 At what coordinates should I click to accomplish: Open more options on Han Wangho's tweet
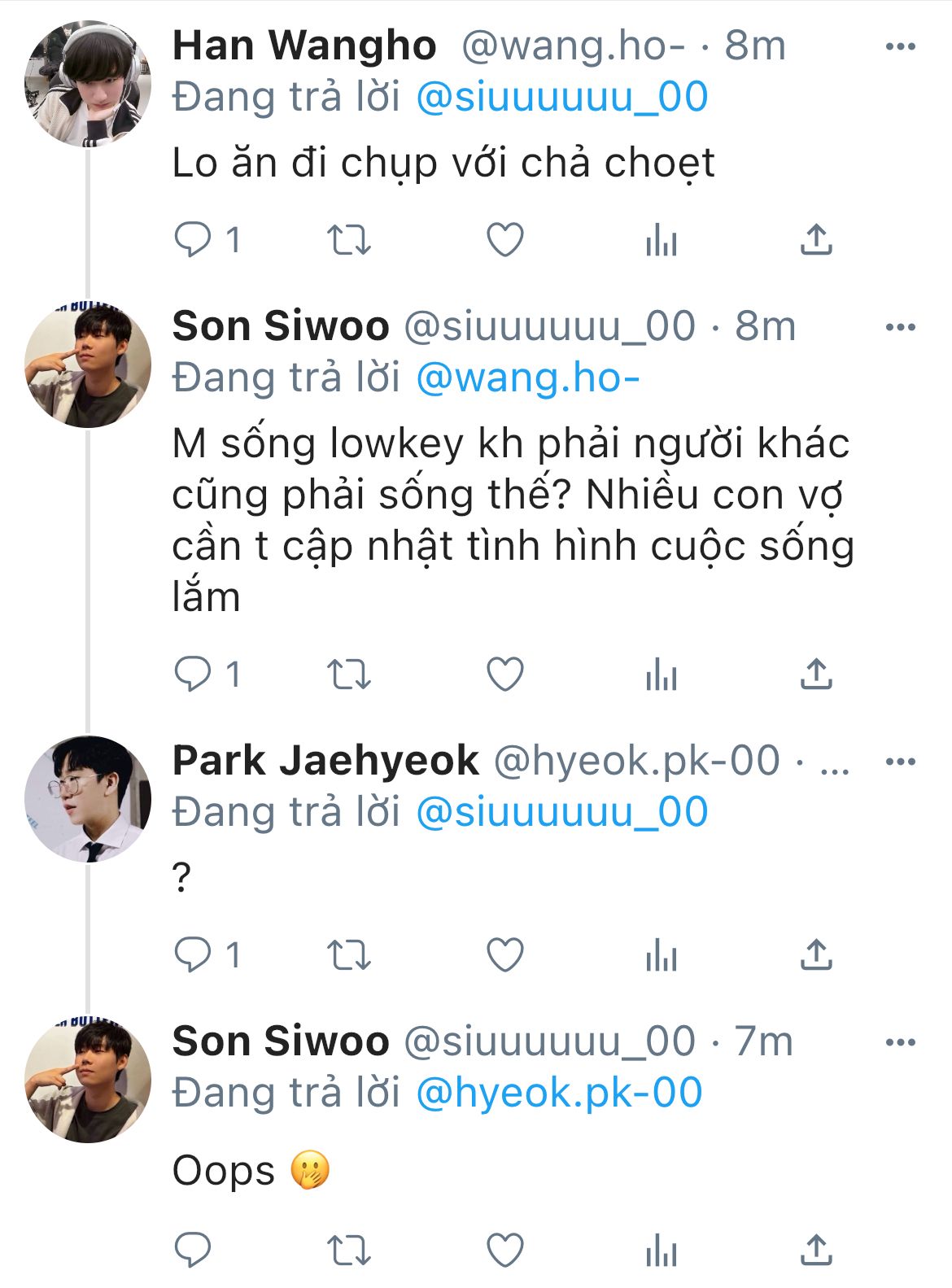900,47
